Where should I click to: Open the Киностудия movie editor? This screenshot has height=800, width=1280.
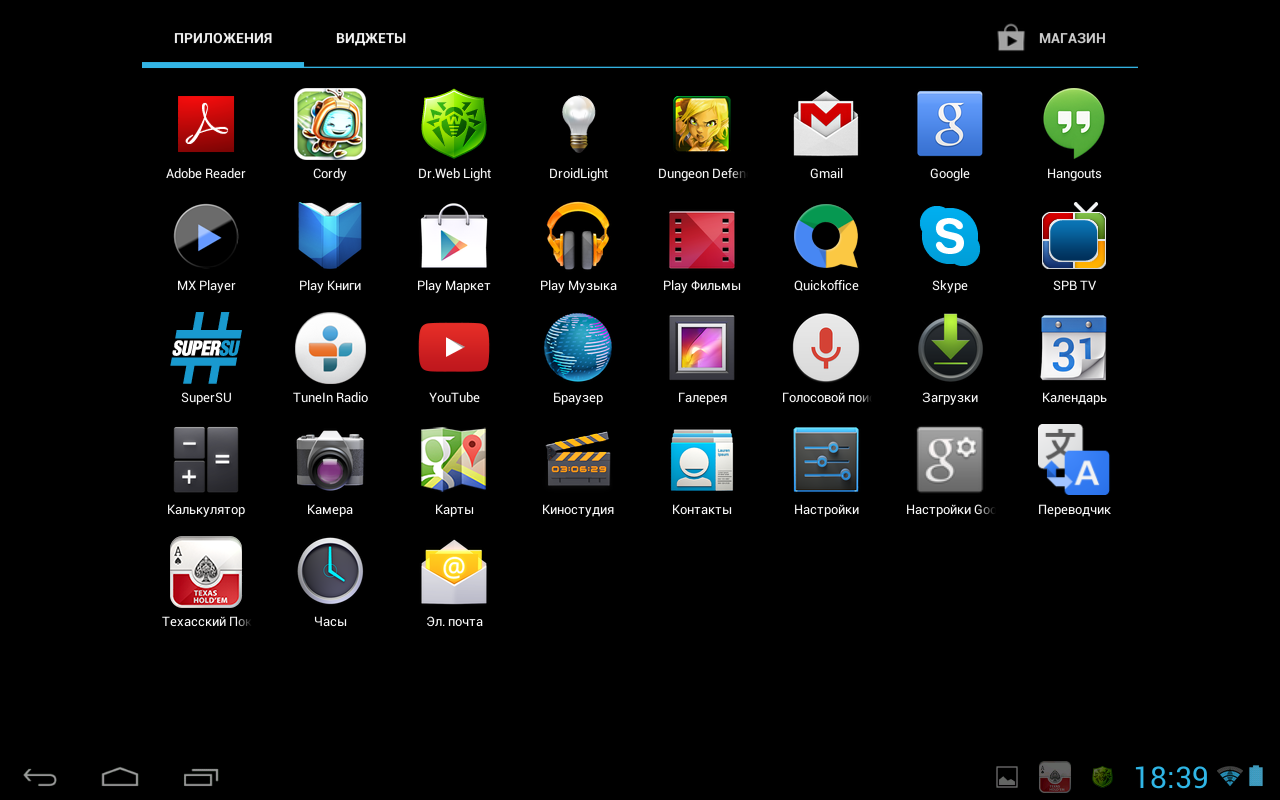coord(578,460)
